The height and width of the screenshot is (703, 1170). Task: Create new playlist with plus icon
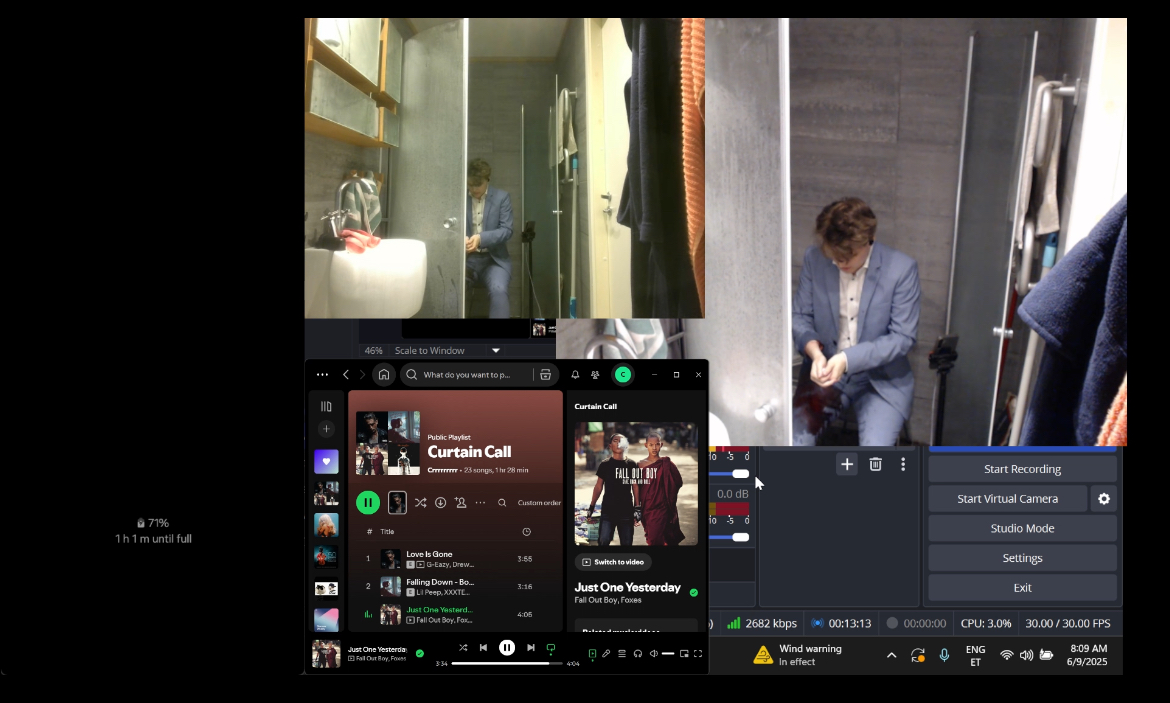(326, 428)
